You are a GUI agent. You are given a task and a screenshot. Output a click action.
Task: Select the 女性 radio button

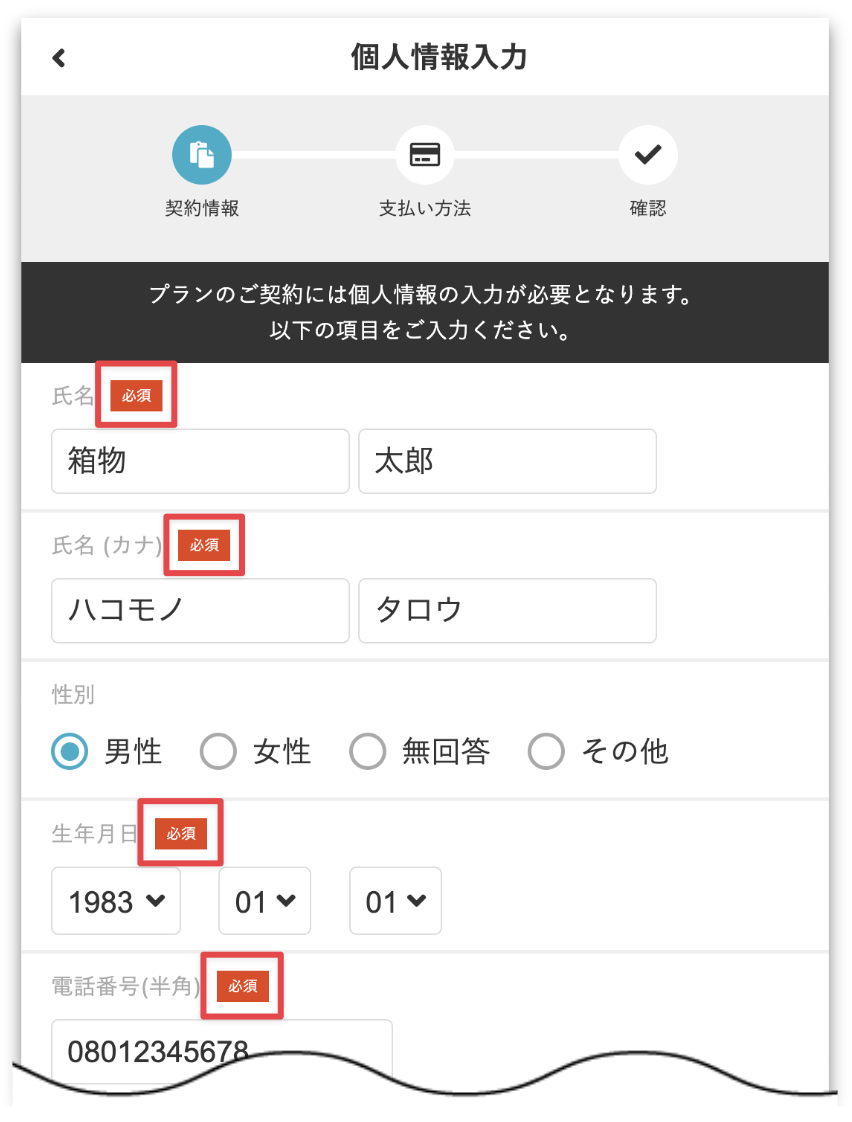[219, 752]
